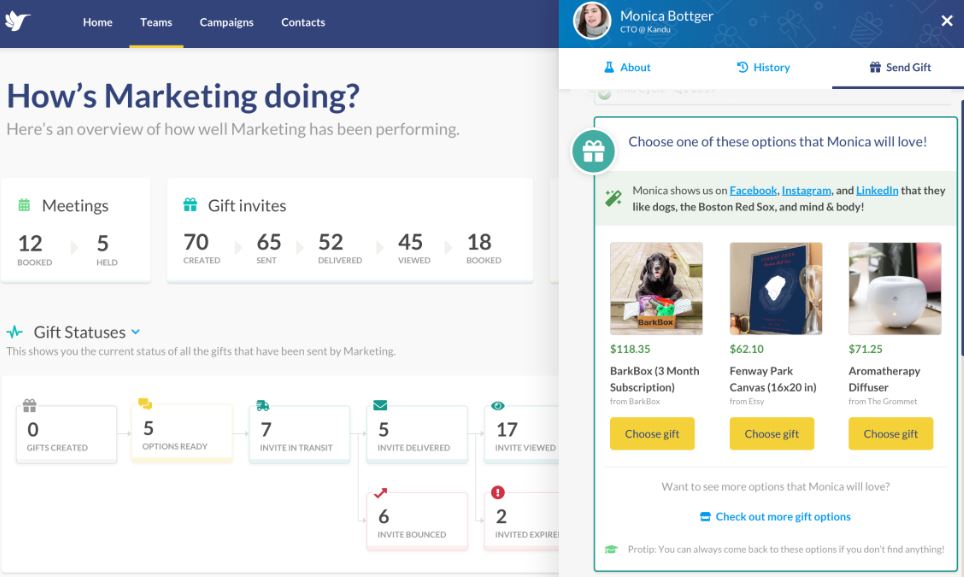Click the $71.25 price label
Image resolution: width=964 pixels, height=577 pixels.
(865, 349)
